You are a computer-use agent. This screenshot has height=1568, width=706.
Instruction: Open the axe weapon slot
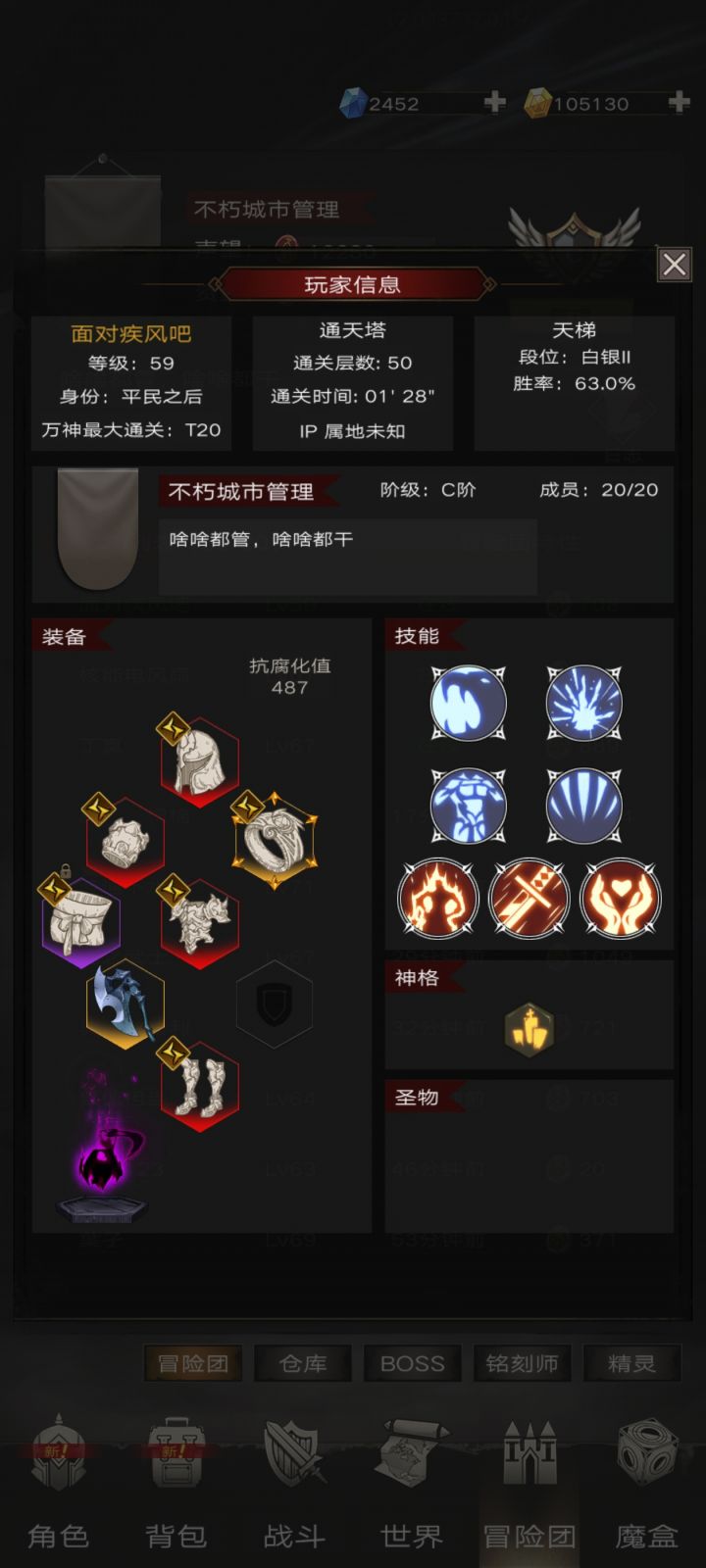click(125, 1004)
